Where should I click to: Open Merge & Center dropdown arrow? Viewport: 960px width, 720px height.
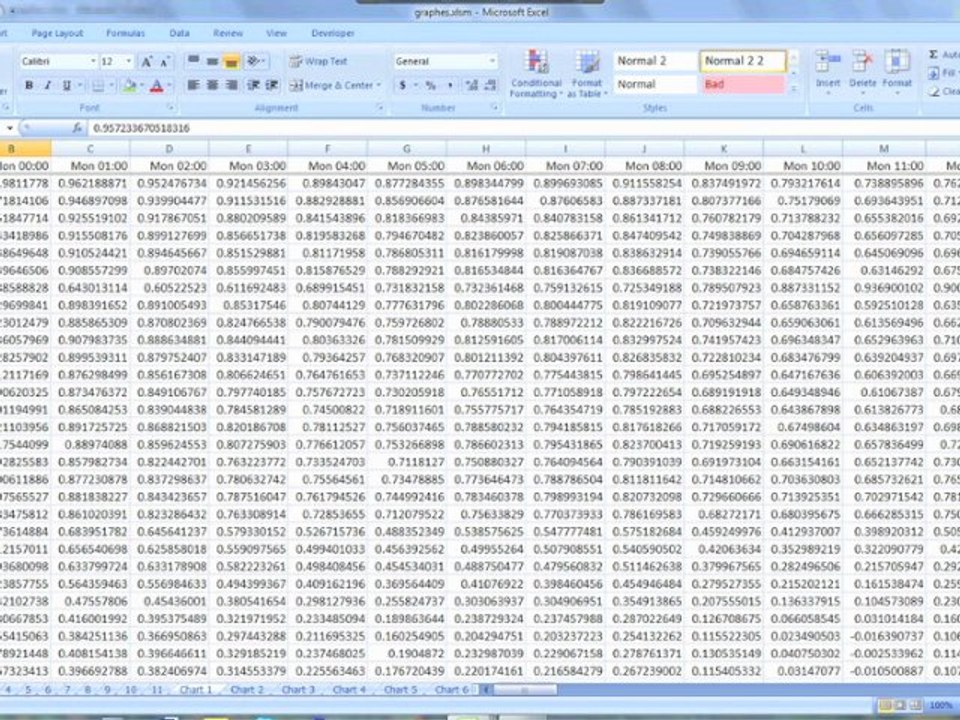tap(379, 85)
